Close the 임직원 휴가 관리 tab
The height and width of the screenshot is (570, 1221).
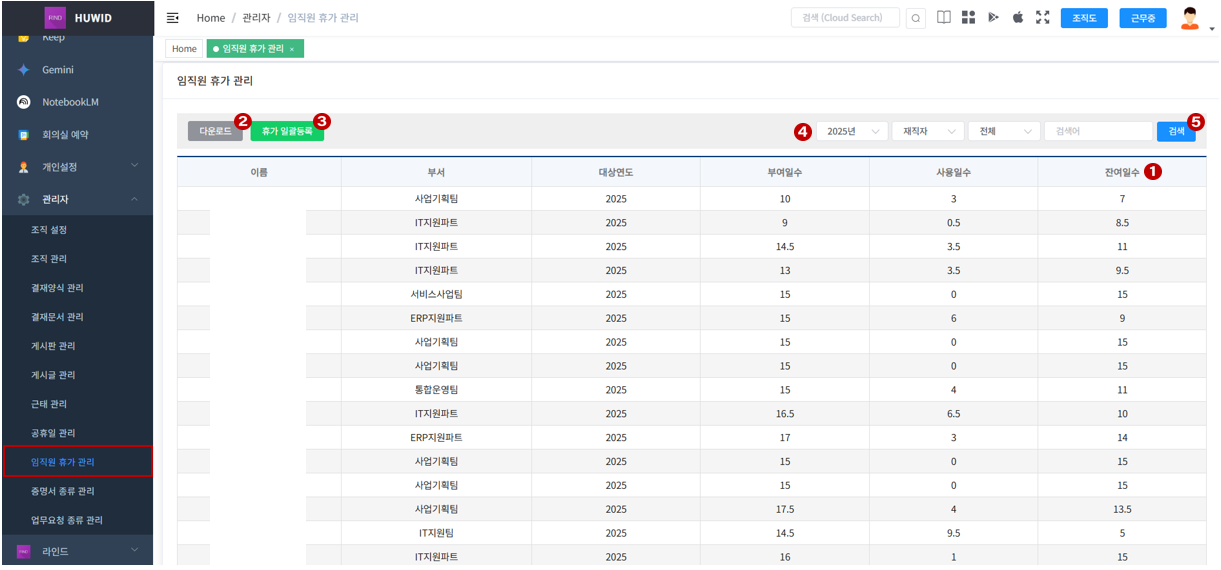[x=292, y=49]
